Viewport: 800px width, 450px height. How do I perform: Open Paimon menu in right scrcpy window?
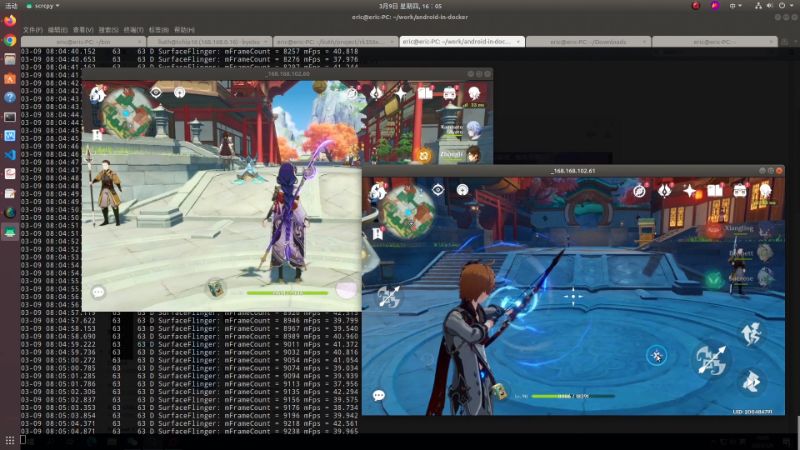pos(378,192)
